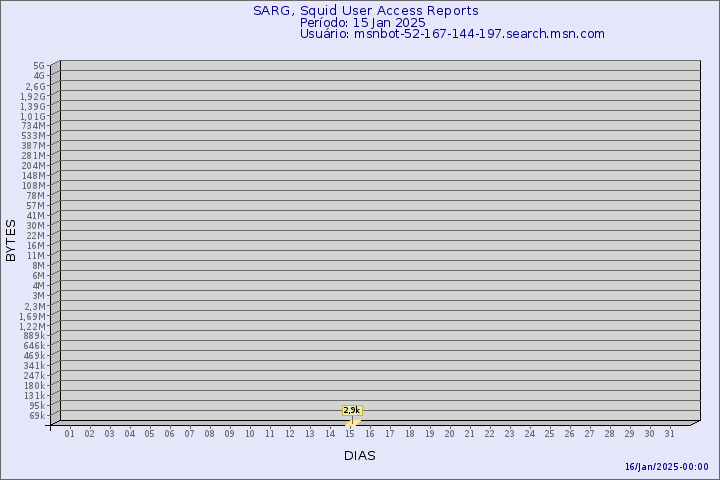The width and height of the screenshot is (720, 480).
Task: Click the 2,9k data label on day 15
Action: (x=352, y=410)
